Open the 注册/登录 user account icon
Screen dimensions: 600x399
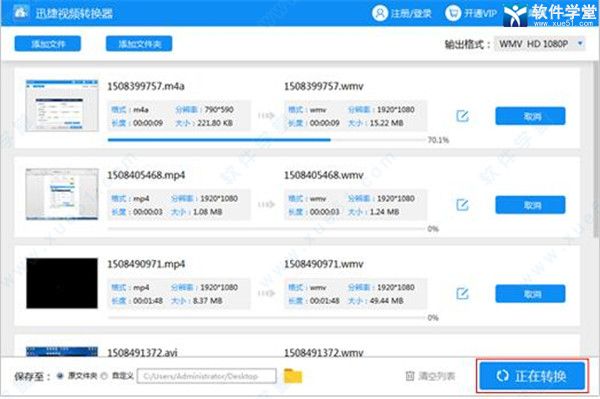380,13
